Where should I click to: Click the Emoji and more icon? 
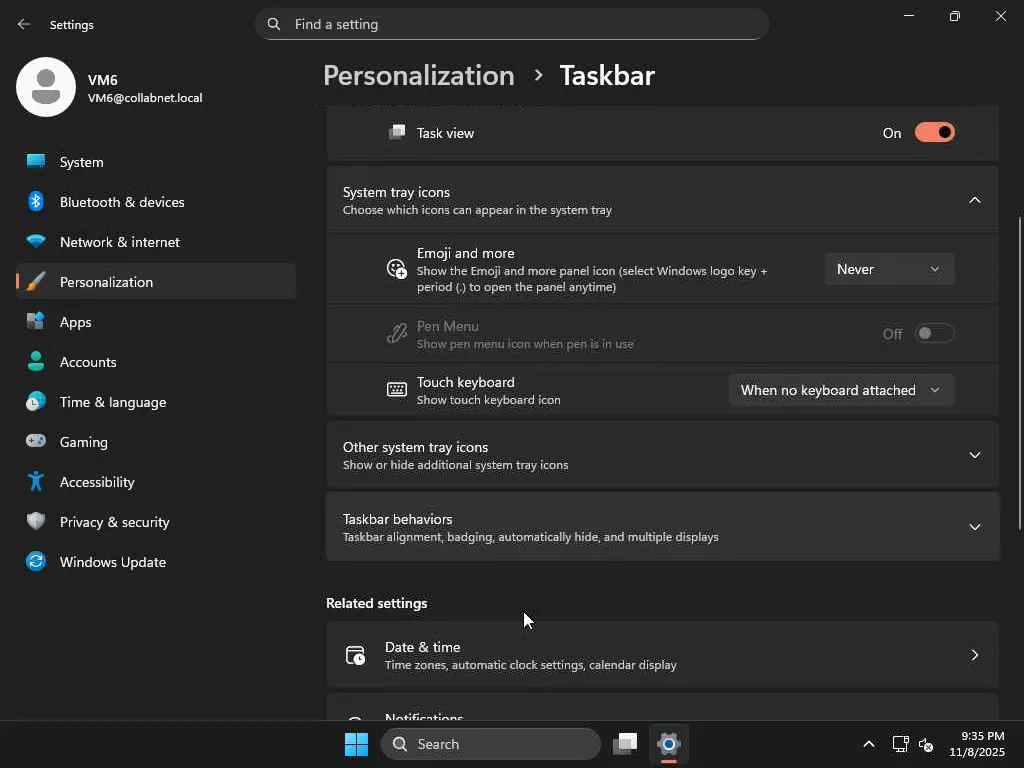397,269
